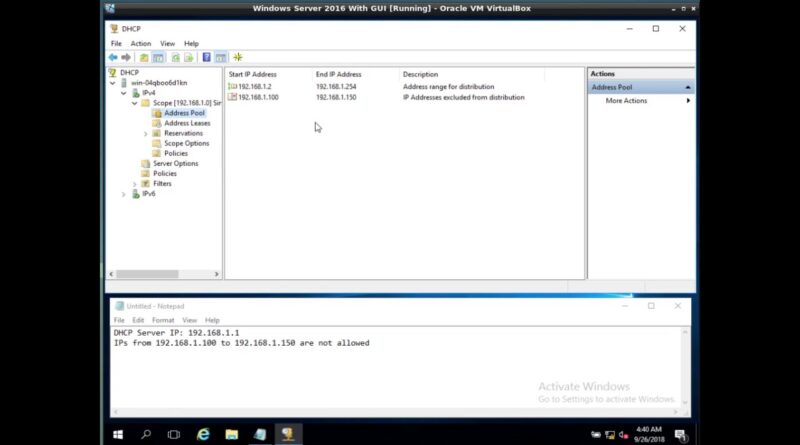Click tree pane horizontal scrollbar thumb
This screenshot has height=445, width=800.
(147, 274)
